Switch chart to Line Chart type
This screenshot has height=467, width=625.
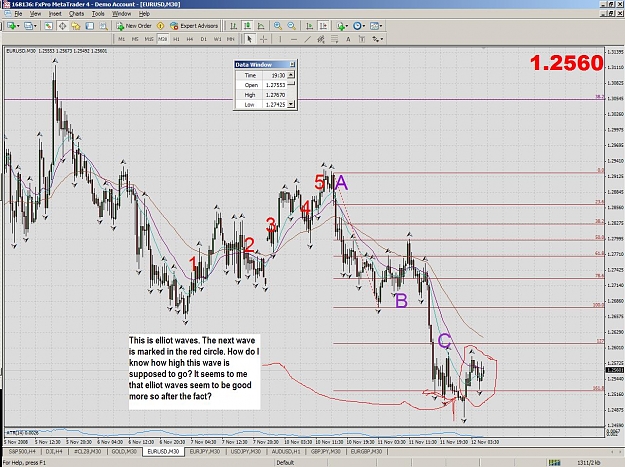pos(261,26)
